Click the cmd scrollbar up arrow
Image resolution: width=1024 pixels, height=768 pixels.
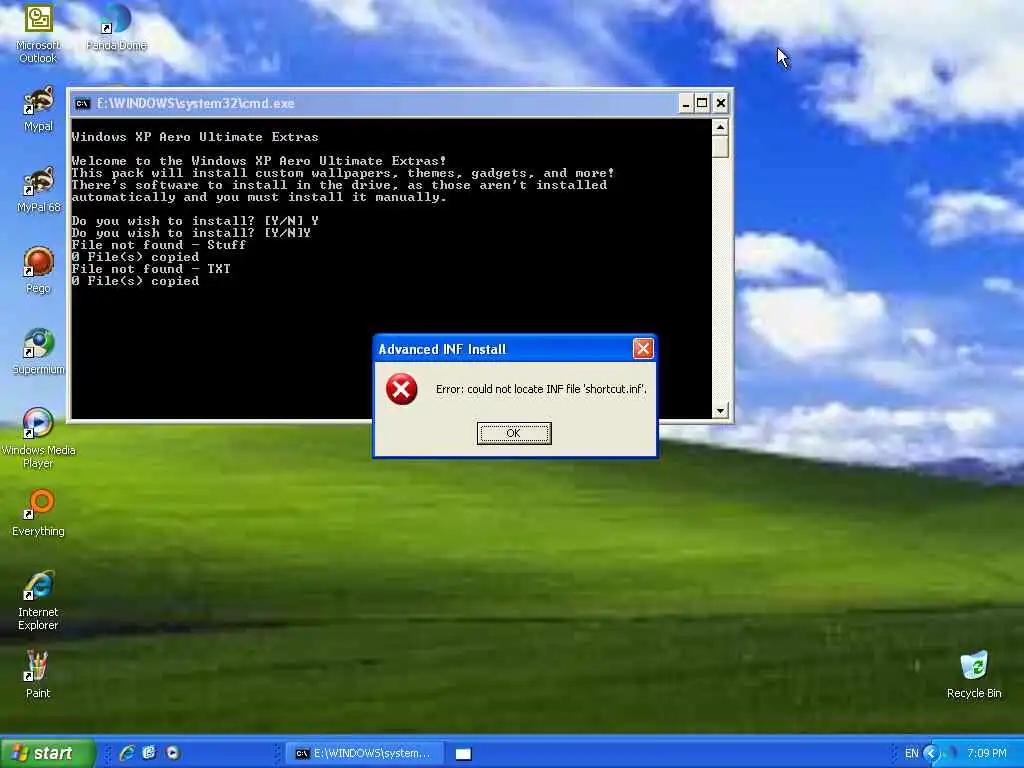(720, 127)
